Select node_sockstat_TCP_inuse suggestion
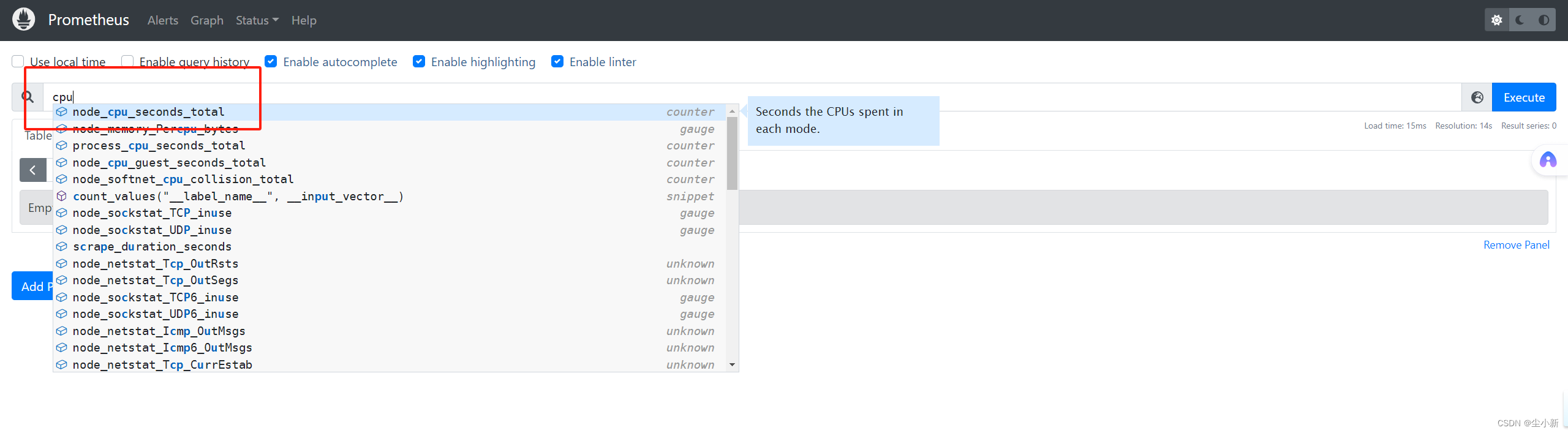1568x433 pixels. click(390, 213)
